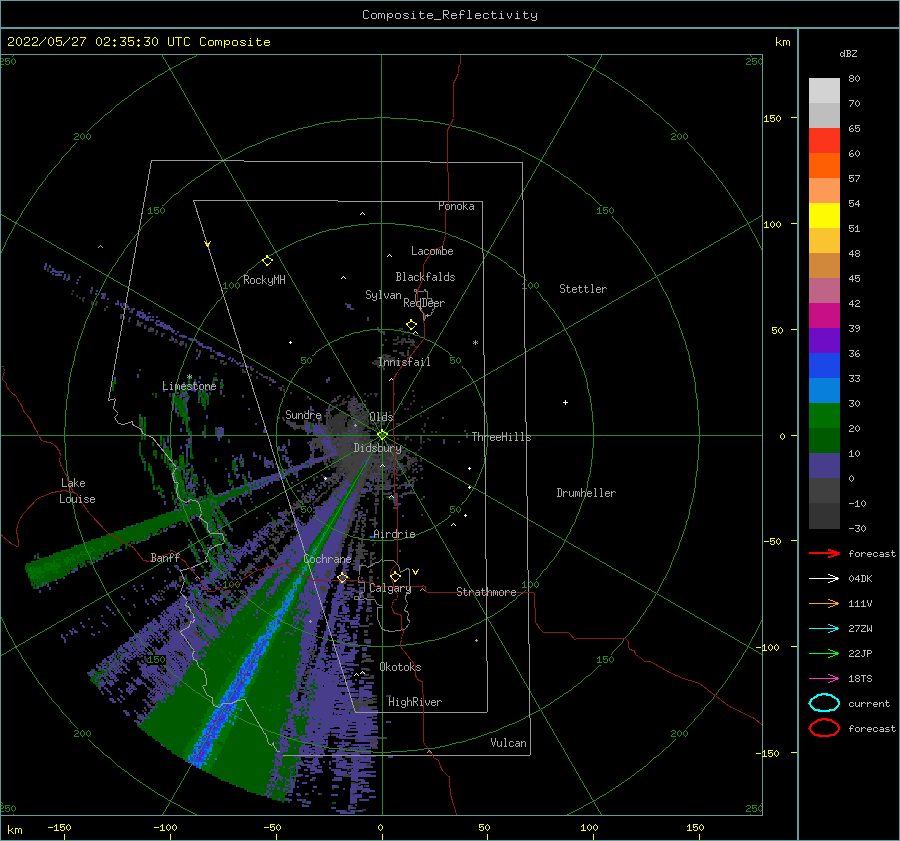900x841 pixels.
Task: Click the ThreeHills city label
Action: coord(501,437)
